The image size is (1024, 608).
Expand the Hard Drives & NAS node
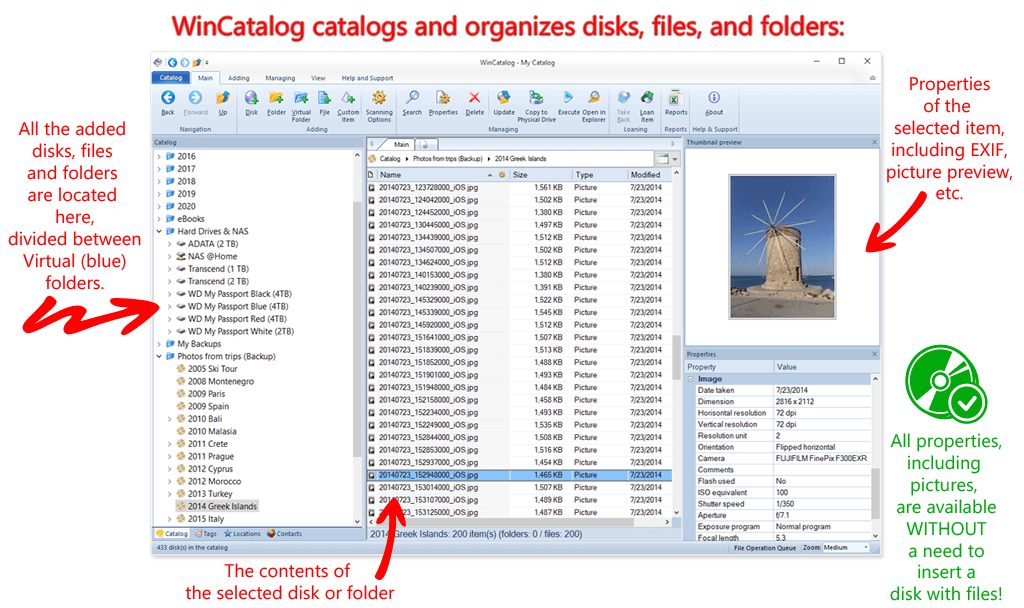coord(160,231)
